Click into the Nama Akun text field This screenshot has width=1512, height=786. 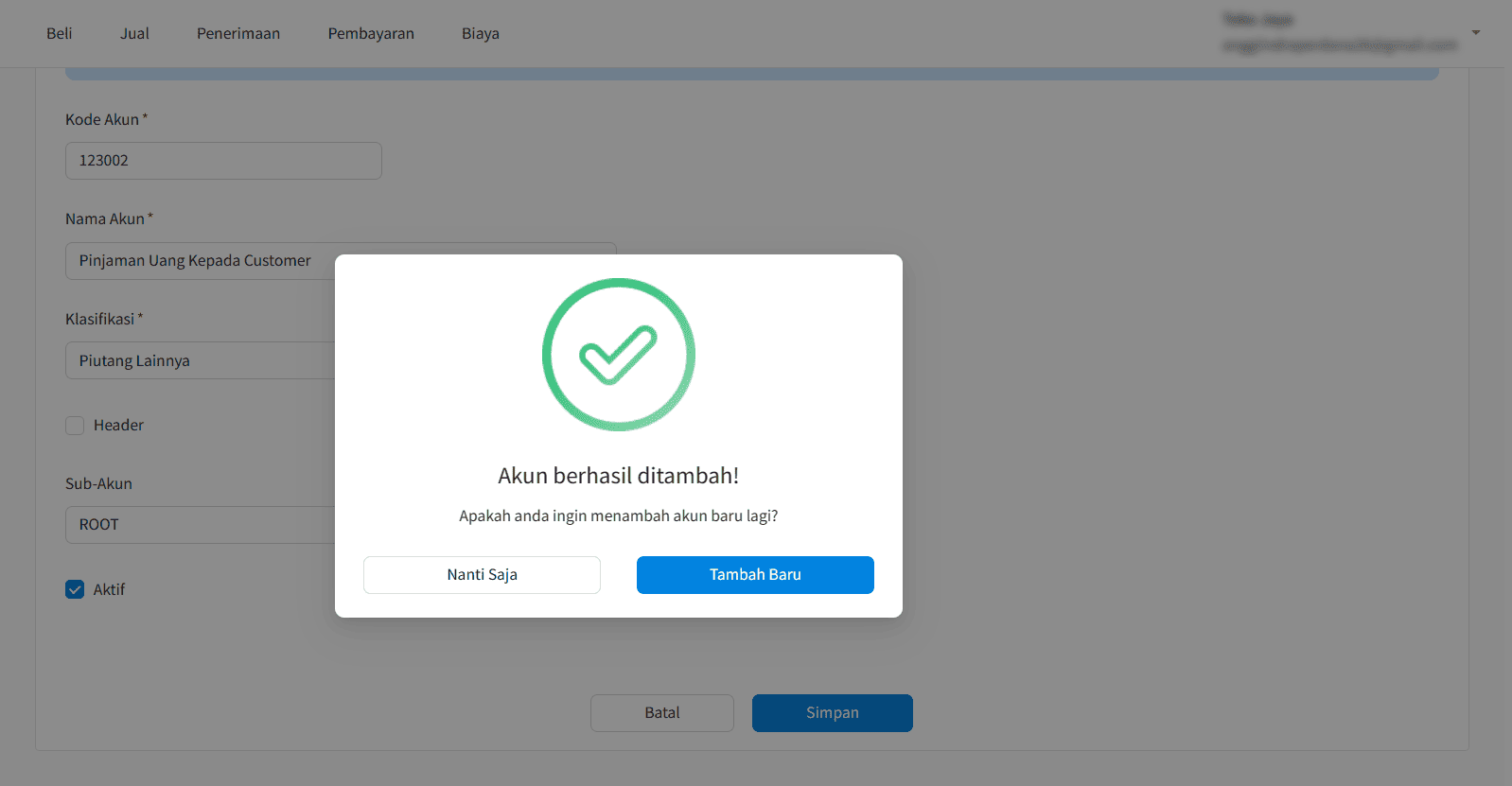[x=200, y=261]
